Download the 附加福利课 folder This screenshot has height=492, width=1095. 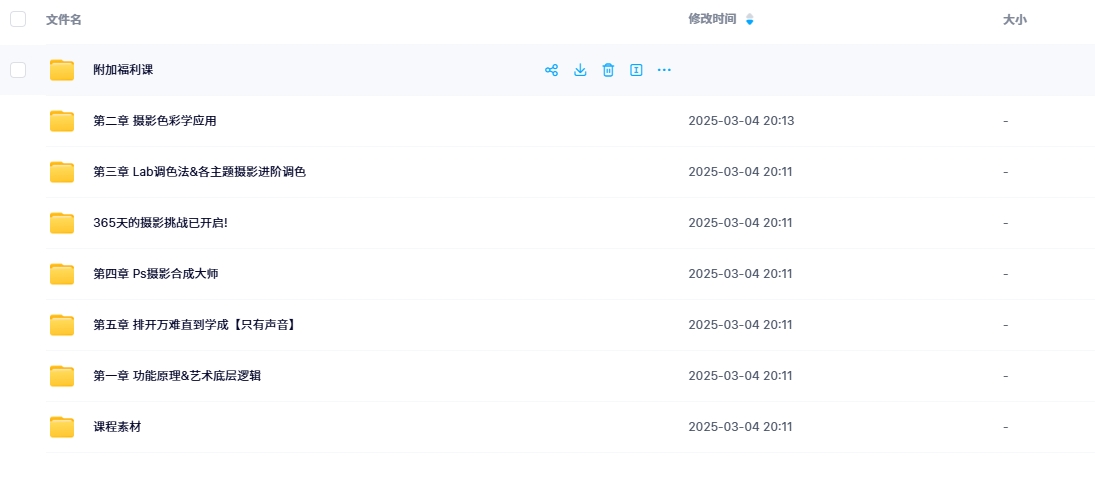580,70
